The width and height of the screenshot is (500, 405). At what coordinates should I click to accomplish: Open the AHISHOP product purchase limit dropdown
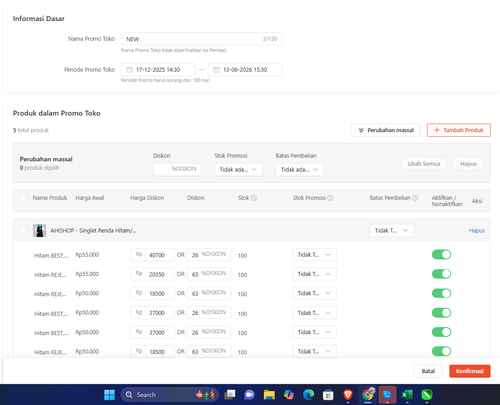[x=391, y=230]
